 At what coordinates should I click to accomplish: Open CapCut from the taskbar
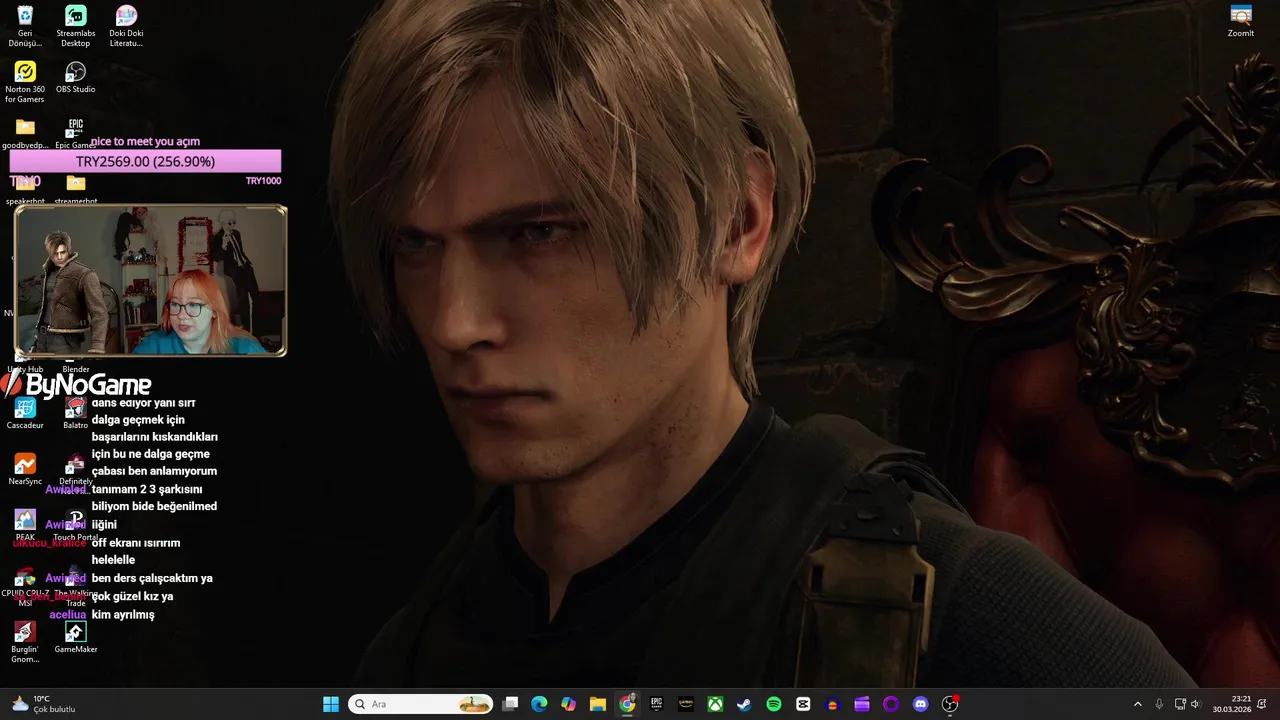pyautogui.click(x=803, y=704)
